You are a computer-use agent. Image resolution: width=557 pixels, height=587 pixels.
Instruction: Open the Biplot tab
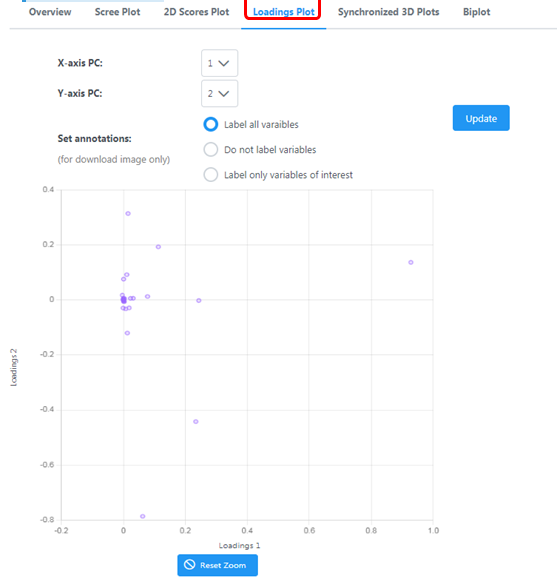point(477,12)
